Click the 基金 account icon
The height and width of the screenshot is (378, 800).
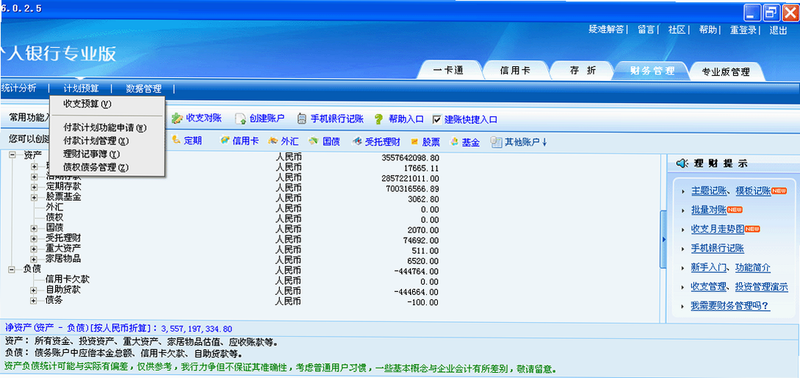[x=454, y=142]
